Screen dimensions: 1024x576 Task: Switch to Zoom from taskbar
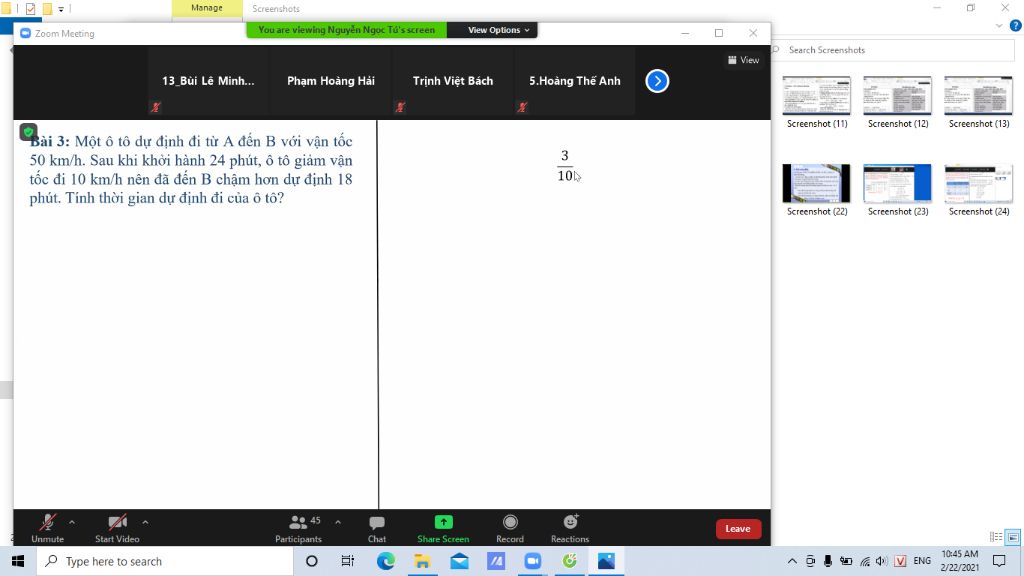533,561
